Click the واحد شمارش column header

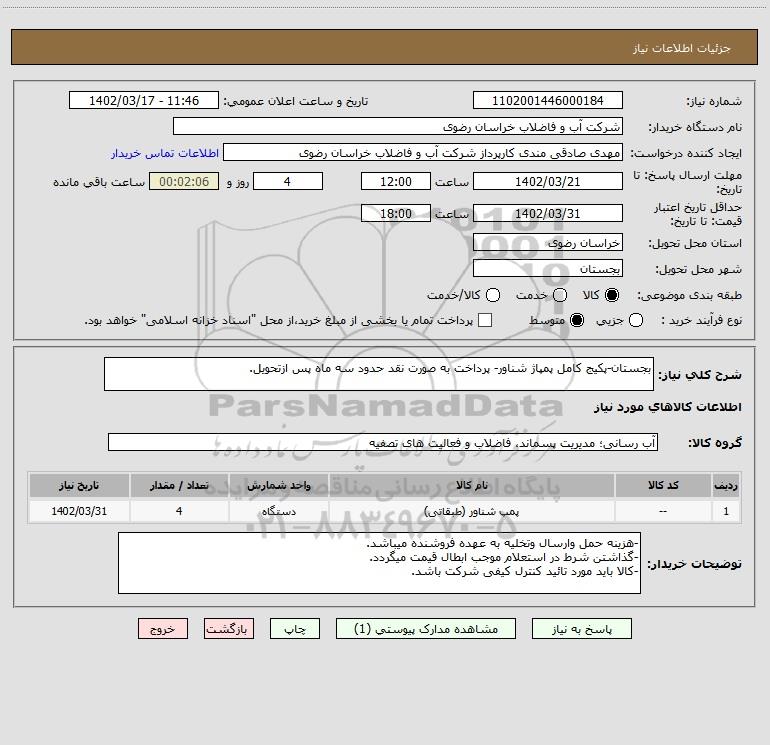[278, 485]
